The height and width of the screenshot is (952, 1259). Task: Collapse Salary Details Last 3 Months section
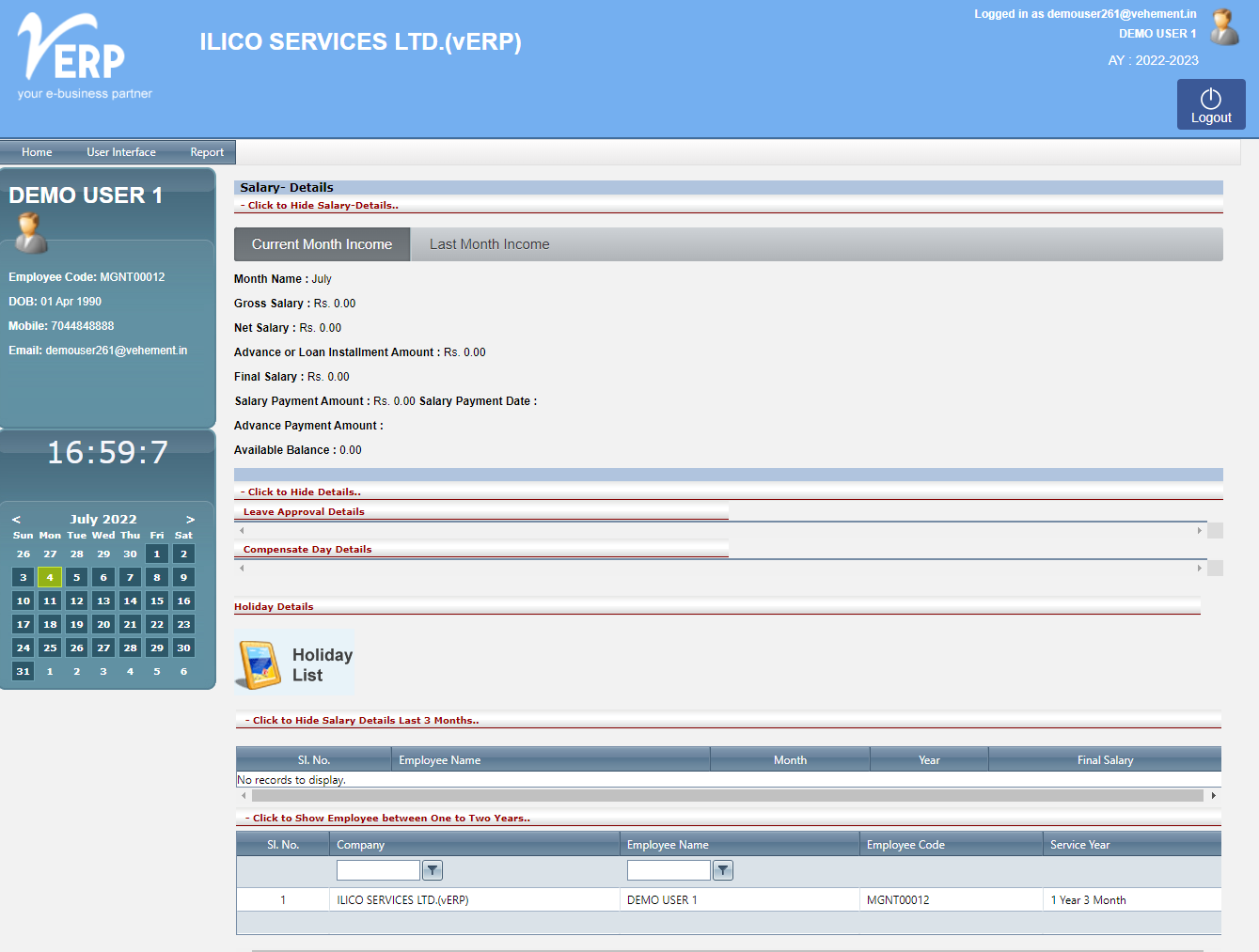(x=362, y=721)
